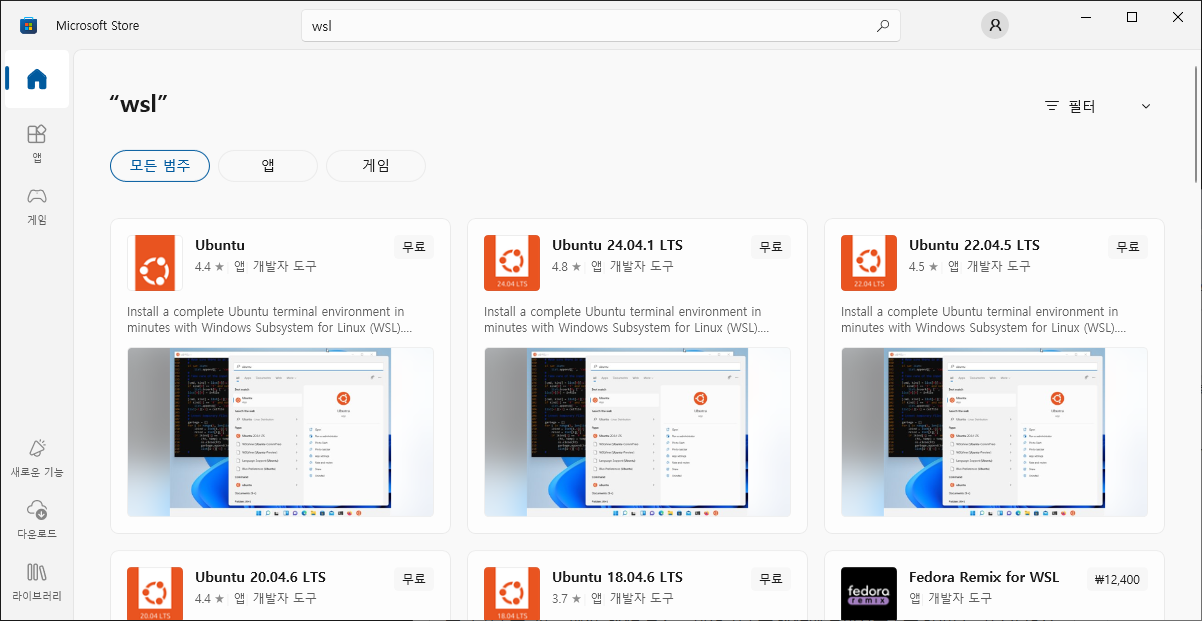
Task: Open the Home icon in sidebar
Action: coord(37,79)
